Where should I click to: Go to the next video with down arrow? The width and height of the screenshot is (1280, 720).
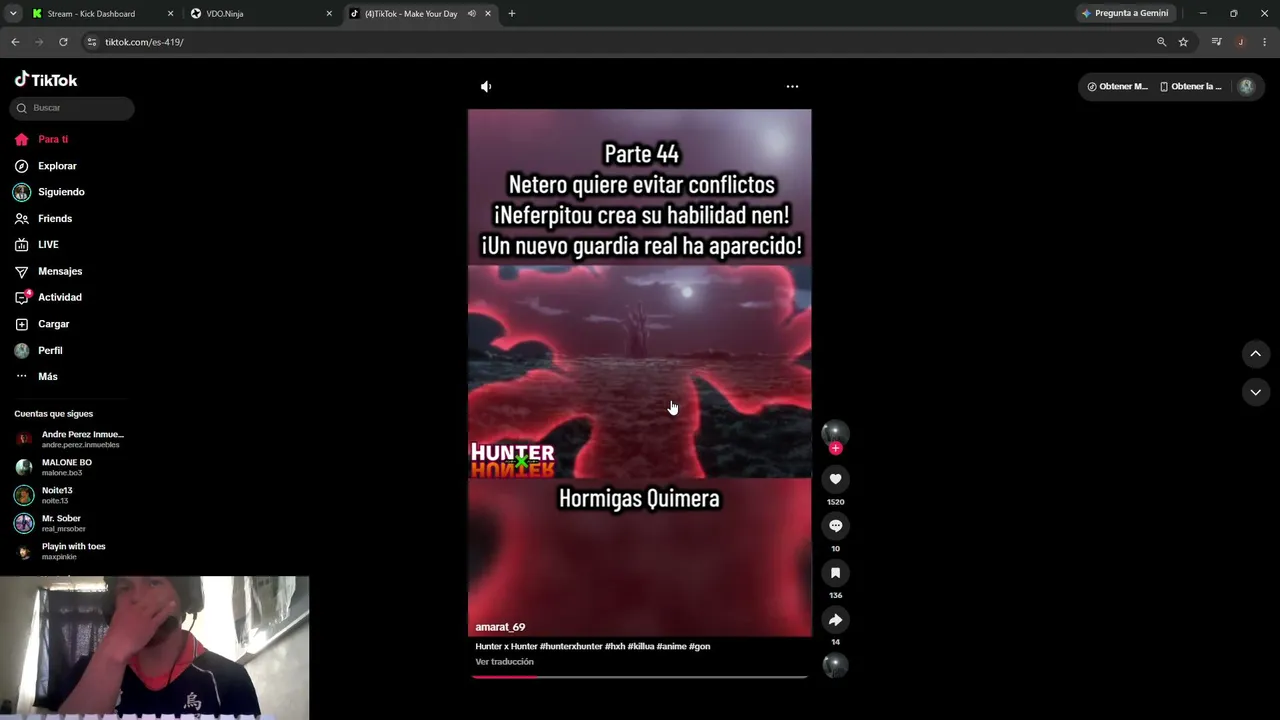pos(1255,392)
